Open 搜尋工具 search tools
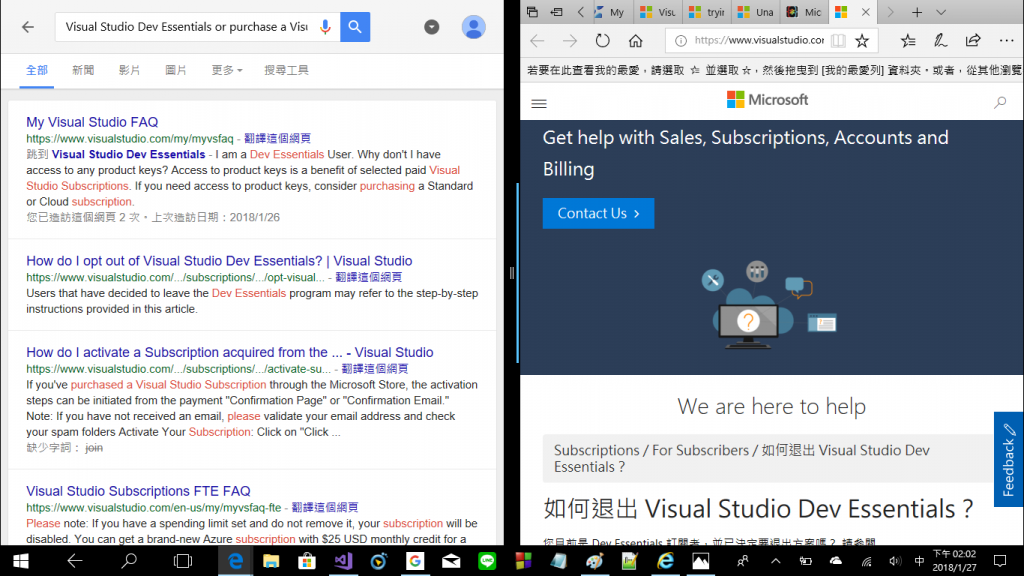The image size is (1024, 576). pos(286,70)
